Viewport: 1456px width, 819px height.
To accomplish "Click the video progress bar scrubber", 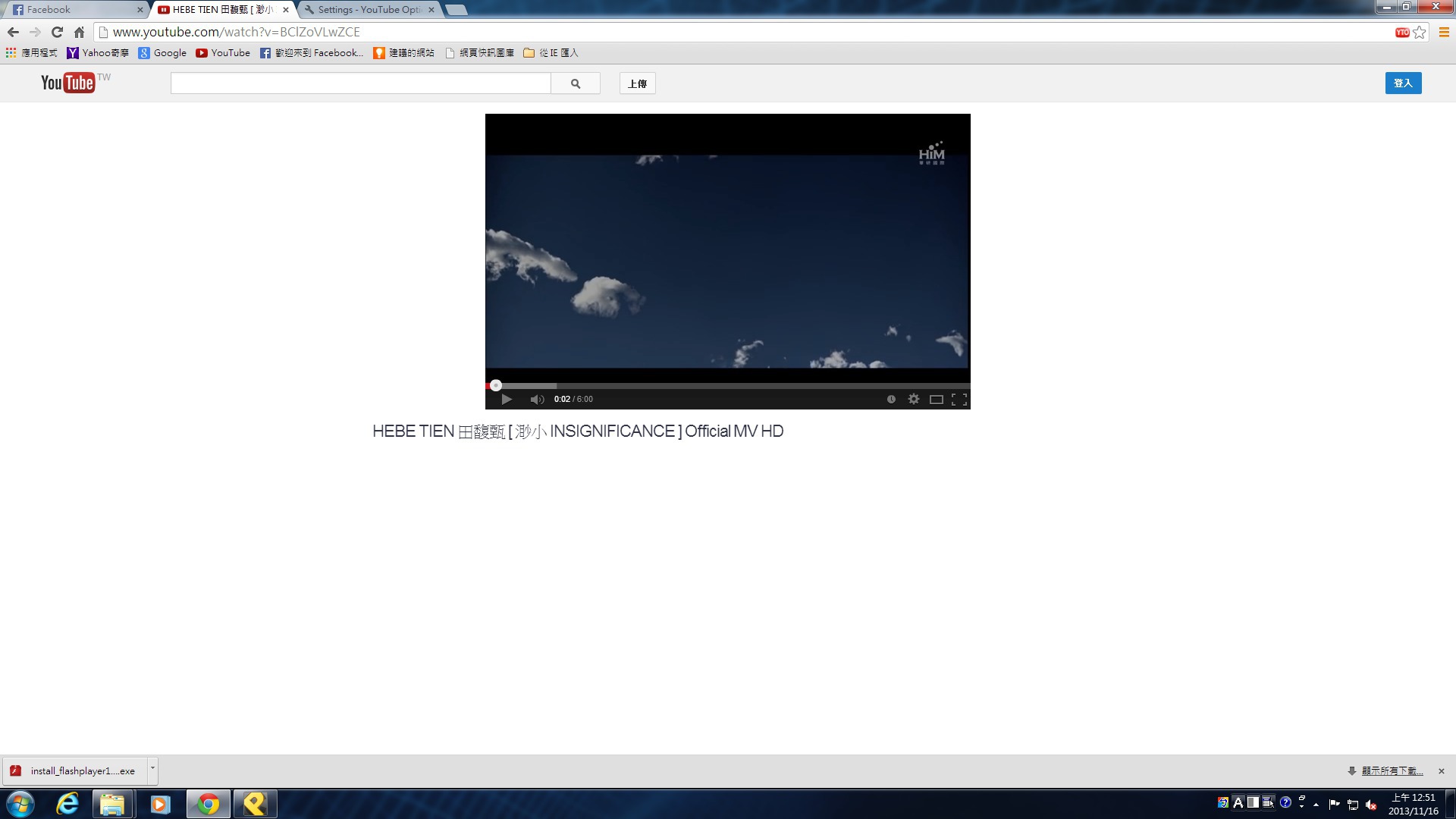I will tap(495, 385).
